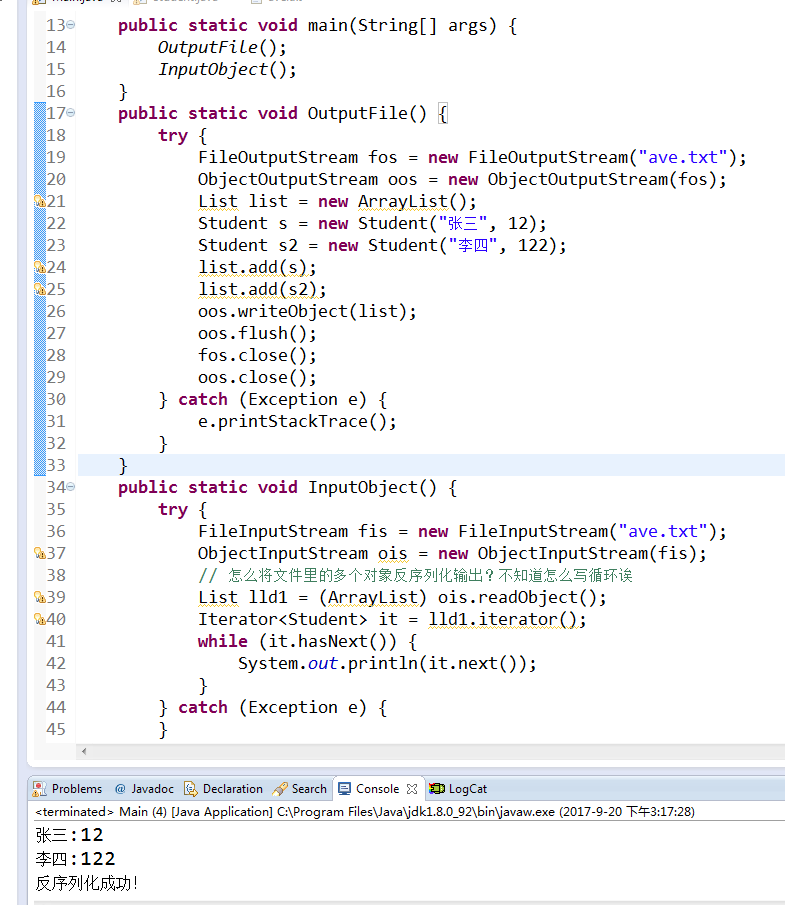Click the "张三" string on line 22
The width and height of the screenshot is (785, 905).
[x=463, y=223]
